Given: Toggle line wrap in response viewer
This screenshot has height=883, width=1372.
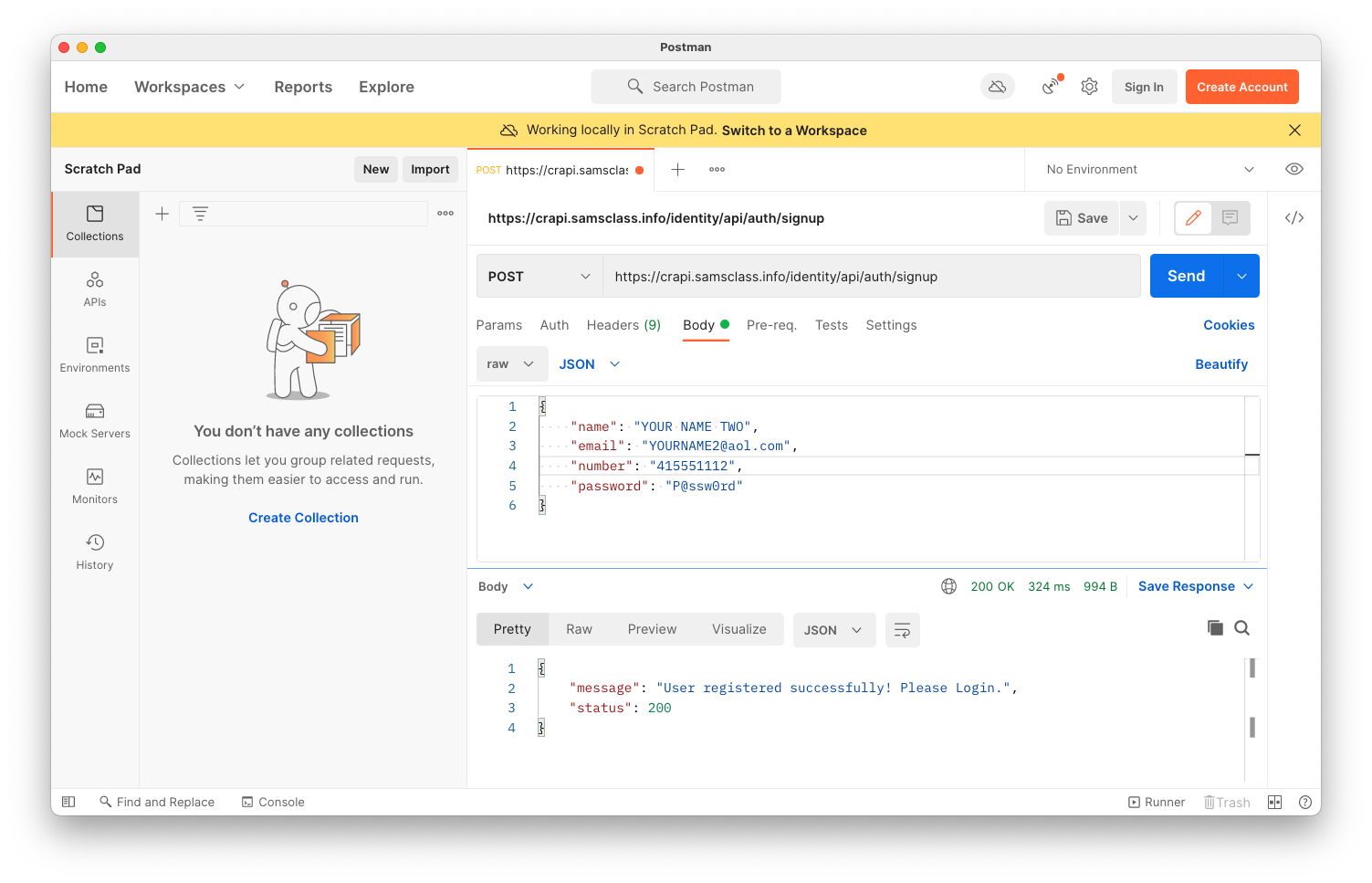Looking at the screenshot, I should point(902,630).
